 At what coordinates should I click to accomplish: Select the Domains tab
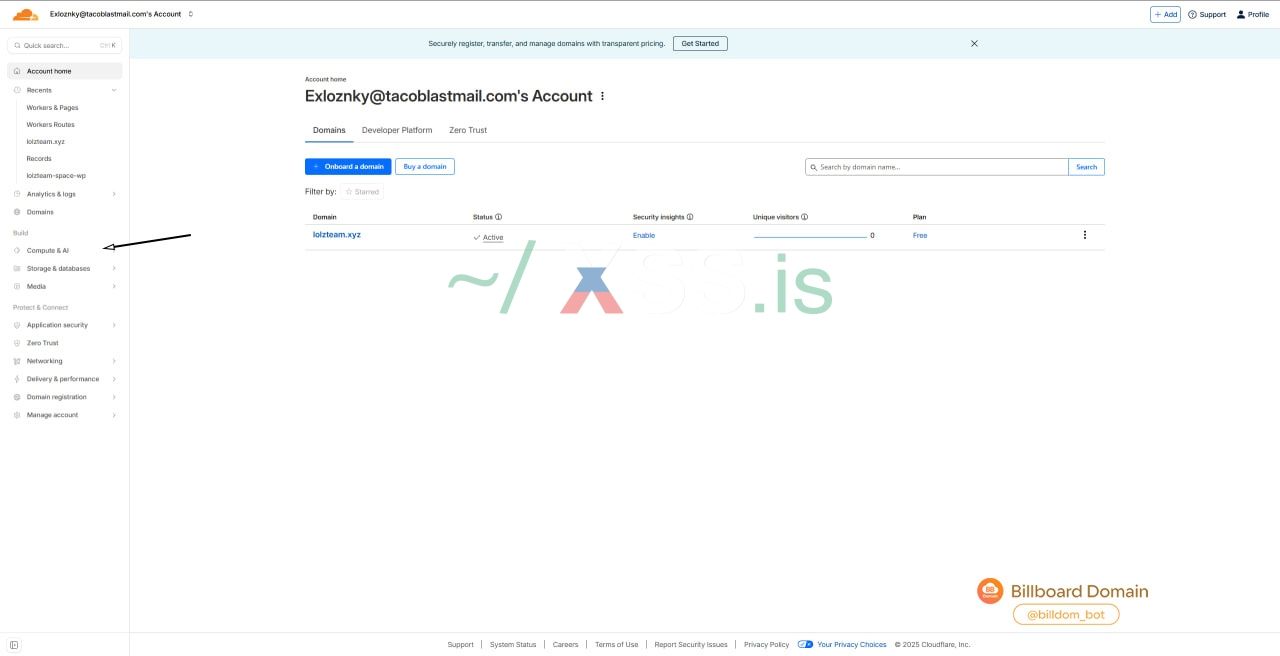coord(329,130)
